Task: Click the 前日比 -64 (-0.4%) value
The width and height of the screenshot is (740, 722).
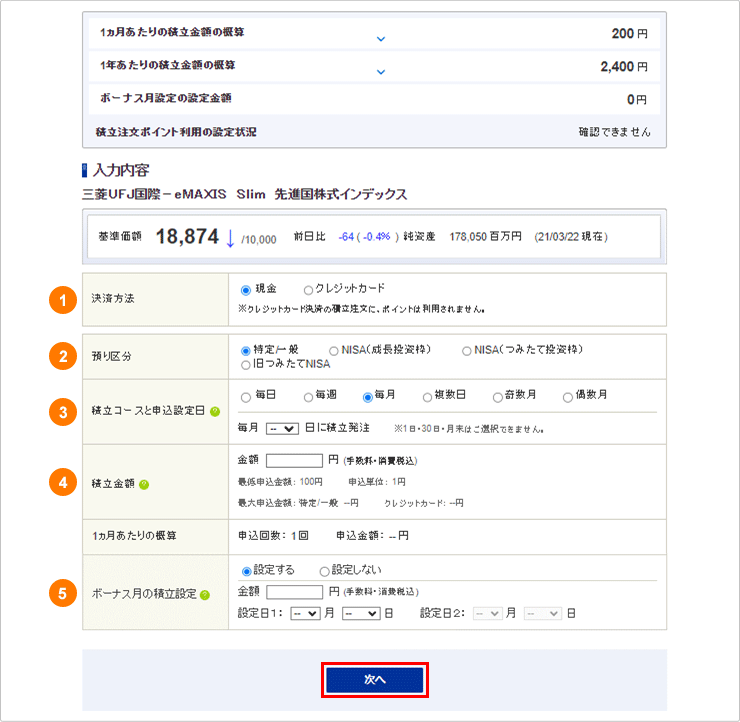Action: [369, 236]
